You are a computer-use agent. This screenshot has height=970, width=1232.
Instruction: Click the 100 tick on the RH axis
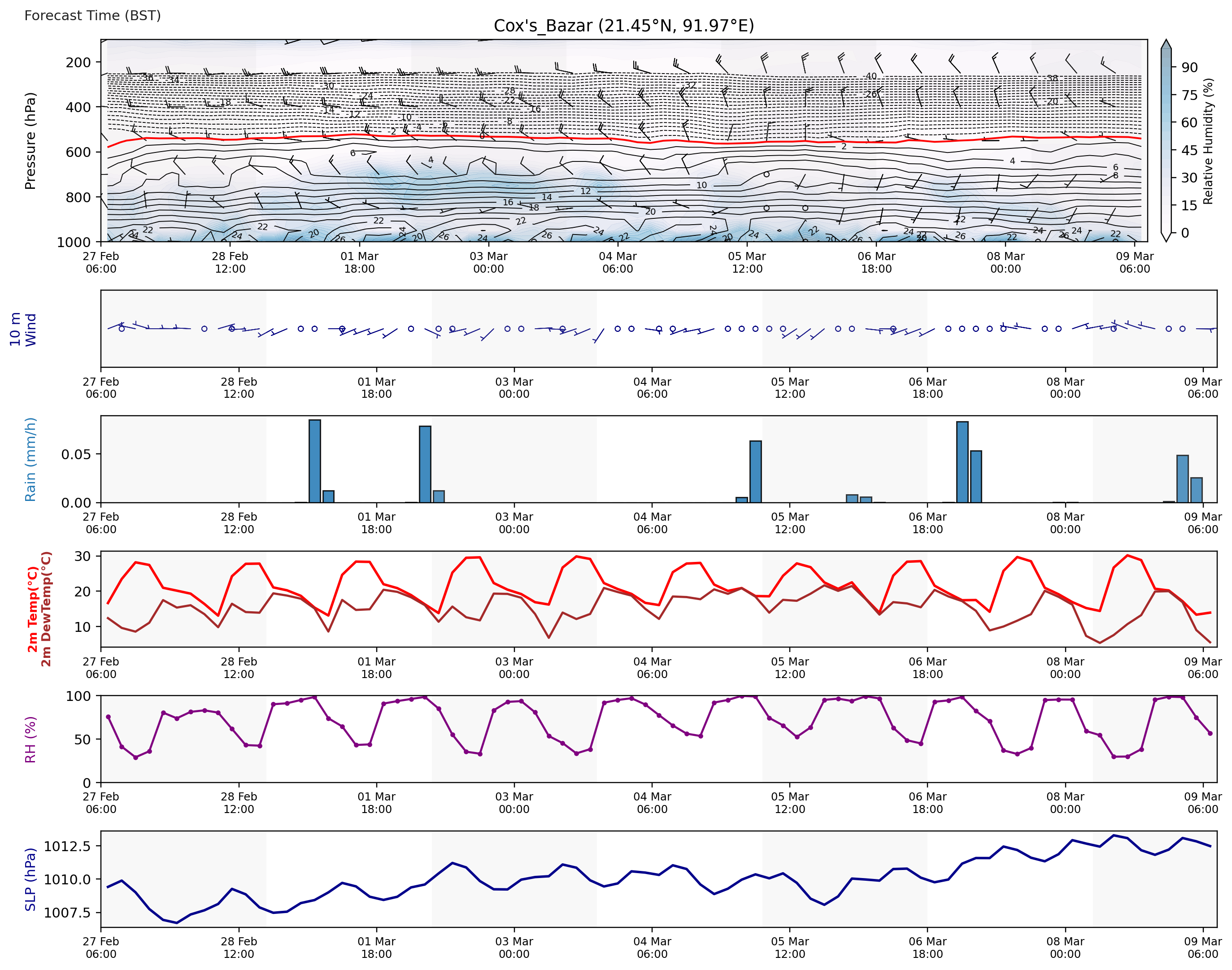pyautogui.click(x=78, y=696)
